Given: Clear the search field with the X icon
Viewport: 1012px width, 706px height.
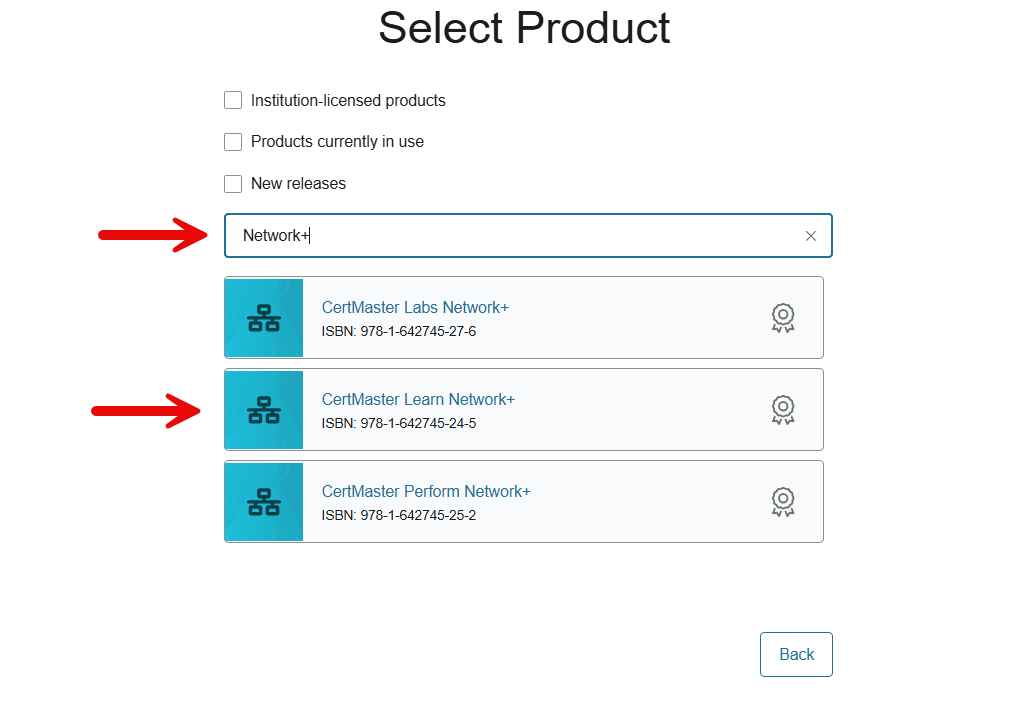Looking at the screenshot, I should (x=811, y=236).
